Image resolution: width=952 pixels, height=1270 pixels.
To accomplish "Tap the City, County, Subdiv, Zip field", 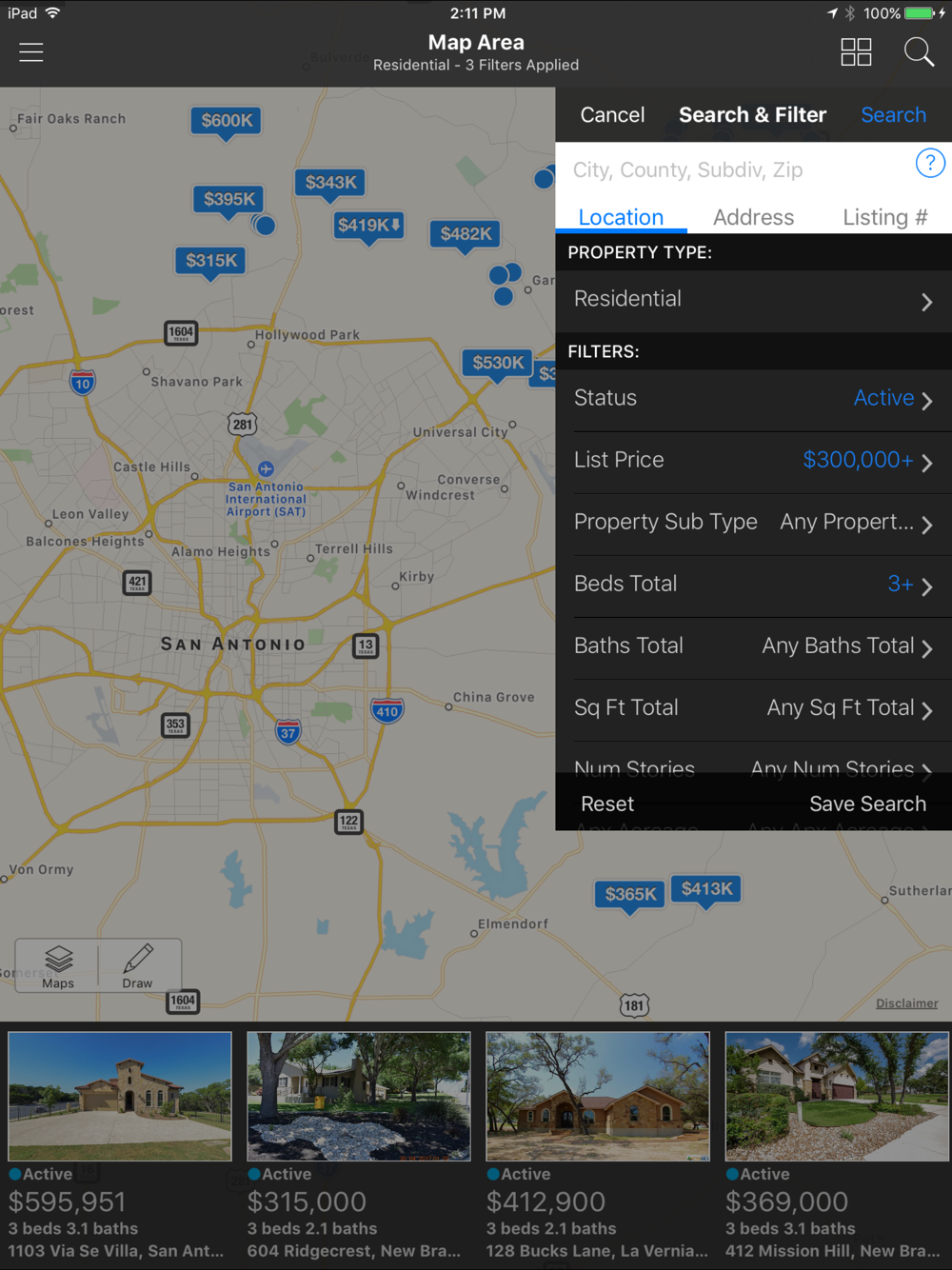I will pos(735,170).
